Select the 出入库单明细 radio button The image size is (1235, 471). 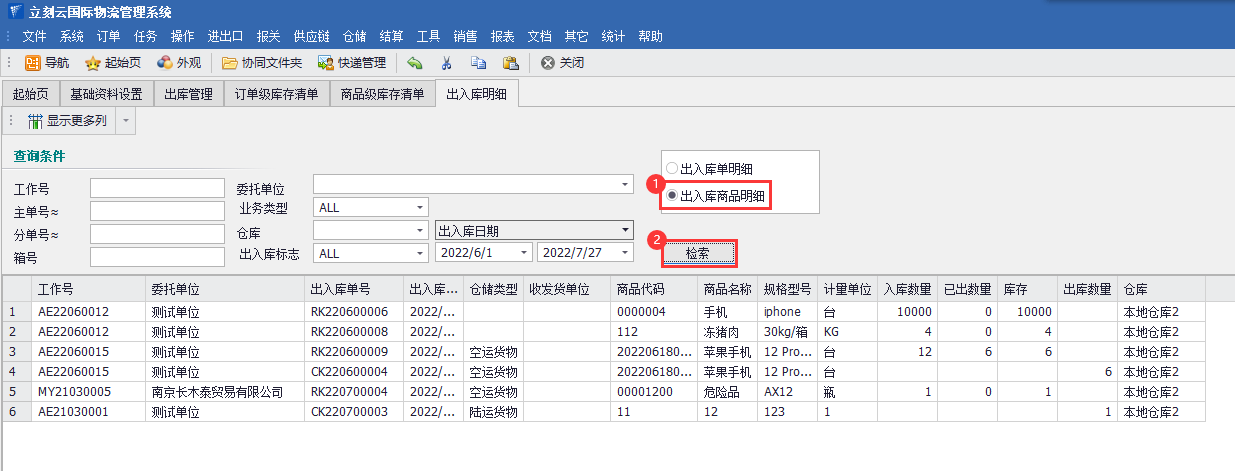[672, 168]
